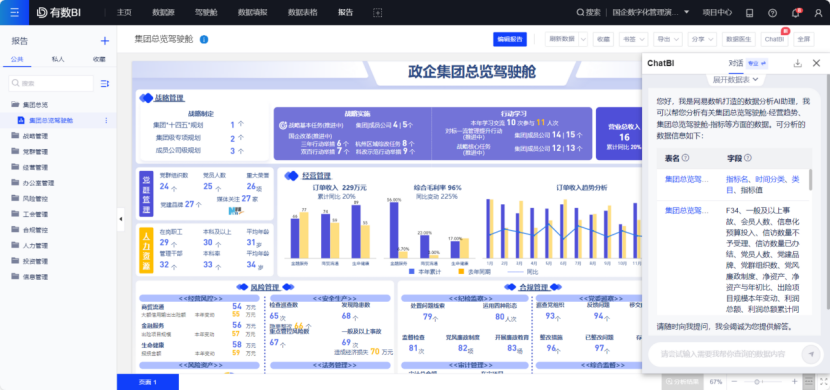Screen dimensions: 830x390
Task: Click the send icon in the ChatBI input
Action: (x=810, y=353)
